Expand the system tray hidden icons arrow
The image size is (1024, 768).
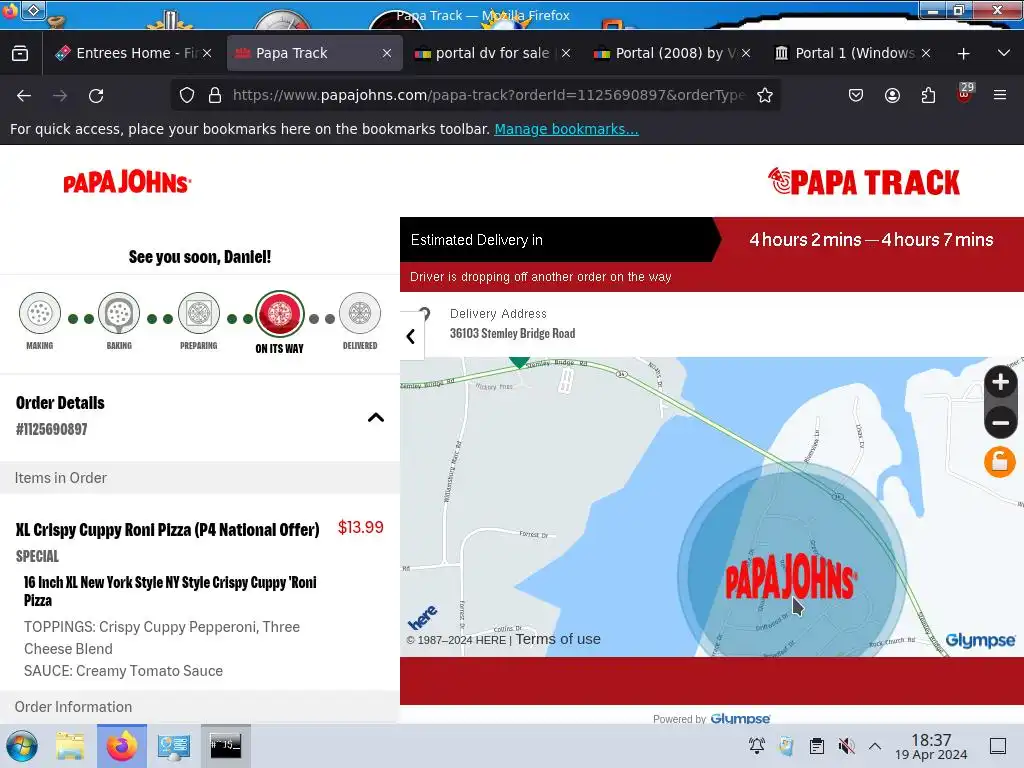click(x=875, y=746)
